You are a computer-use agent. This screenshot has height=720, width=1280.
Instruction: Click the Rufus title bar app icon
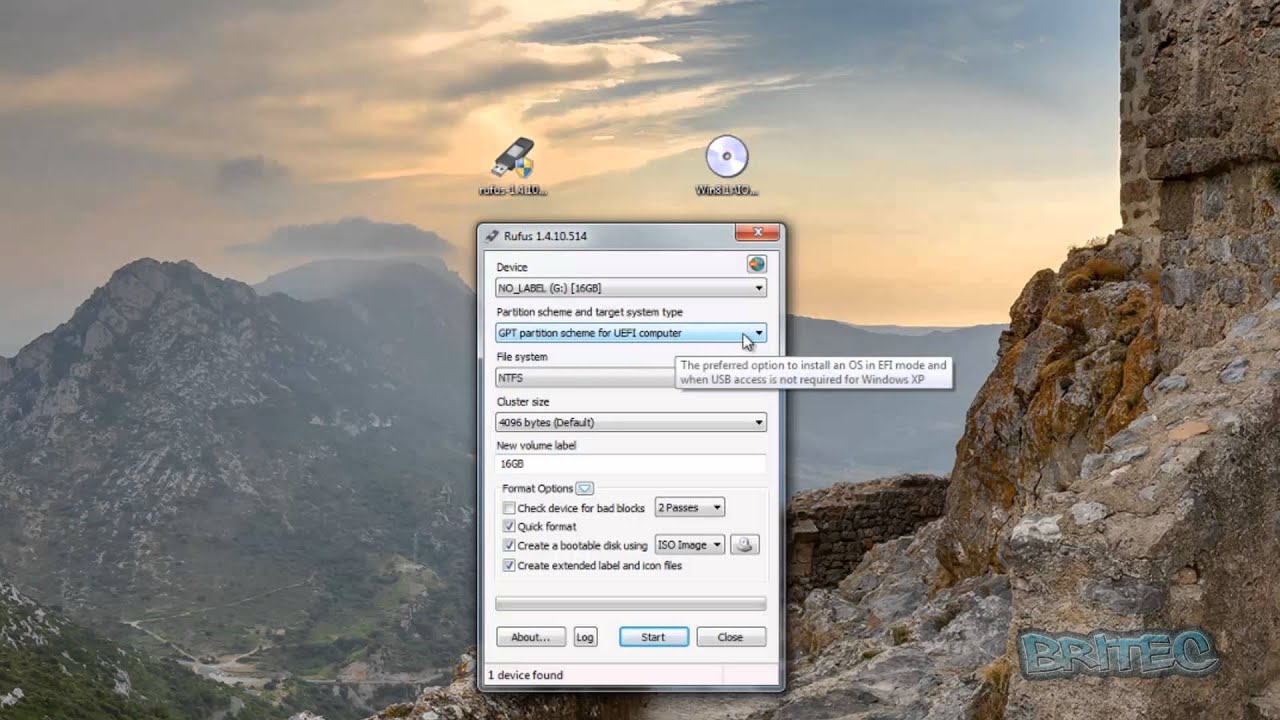click(x=491, y=236)
